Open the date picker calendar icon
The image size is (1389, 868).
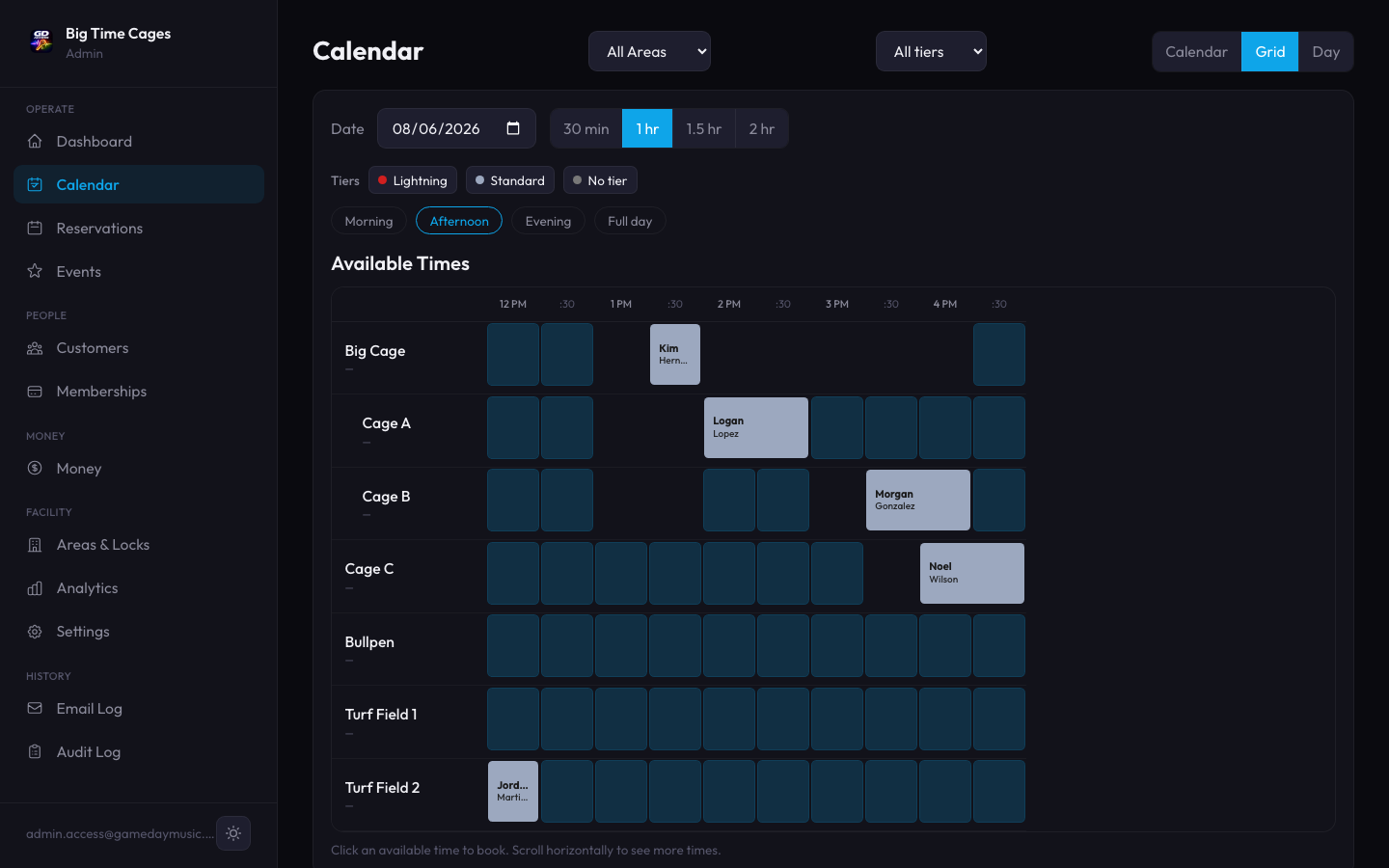[513, 128]
